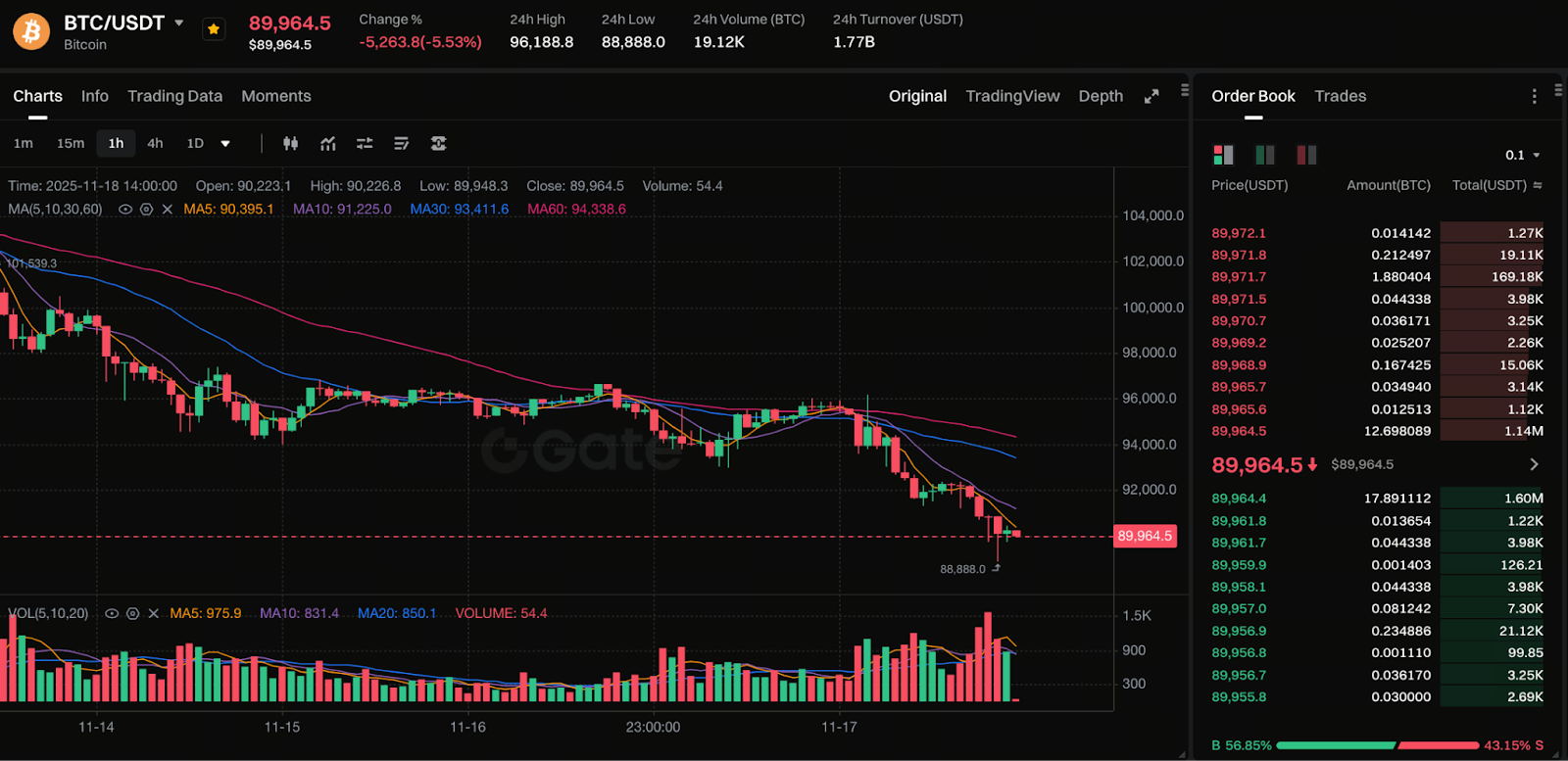Grab the Order Book panel drag handle
Screen dimensions: 1568x761
click(x=1558, y=90)
